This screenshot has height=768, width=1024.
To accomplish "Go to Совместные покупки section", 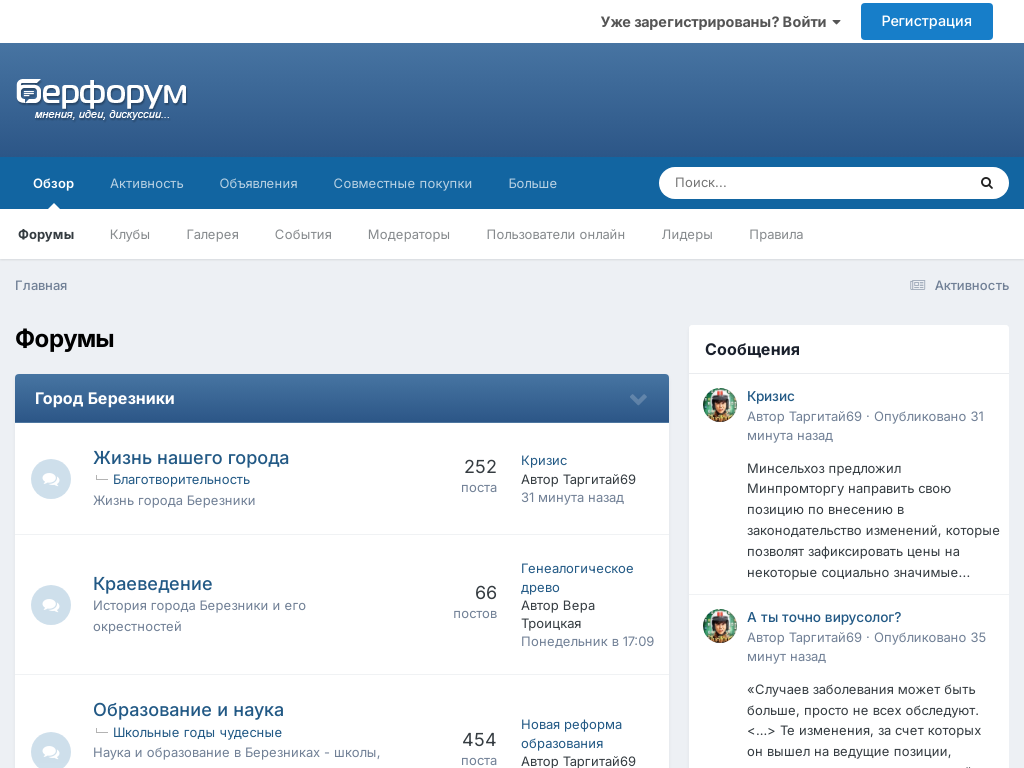I will tap(403, 183).
